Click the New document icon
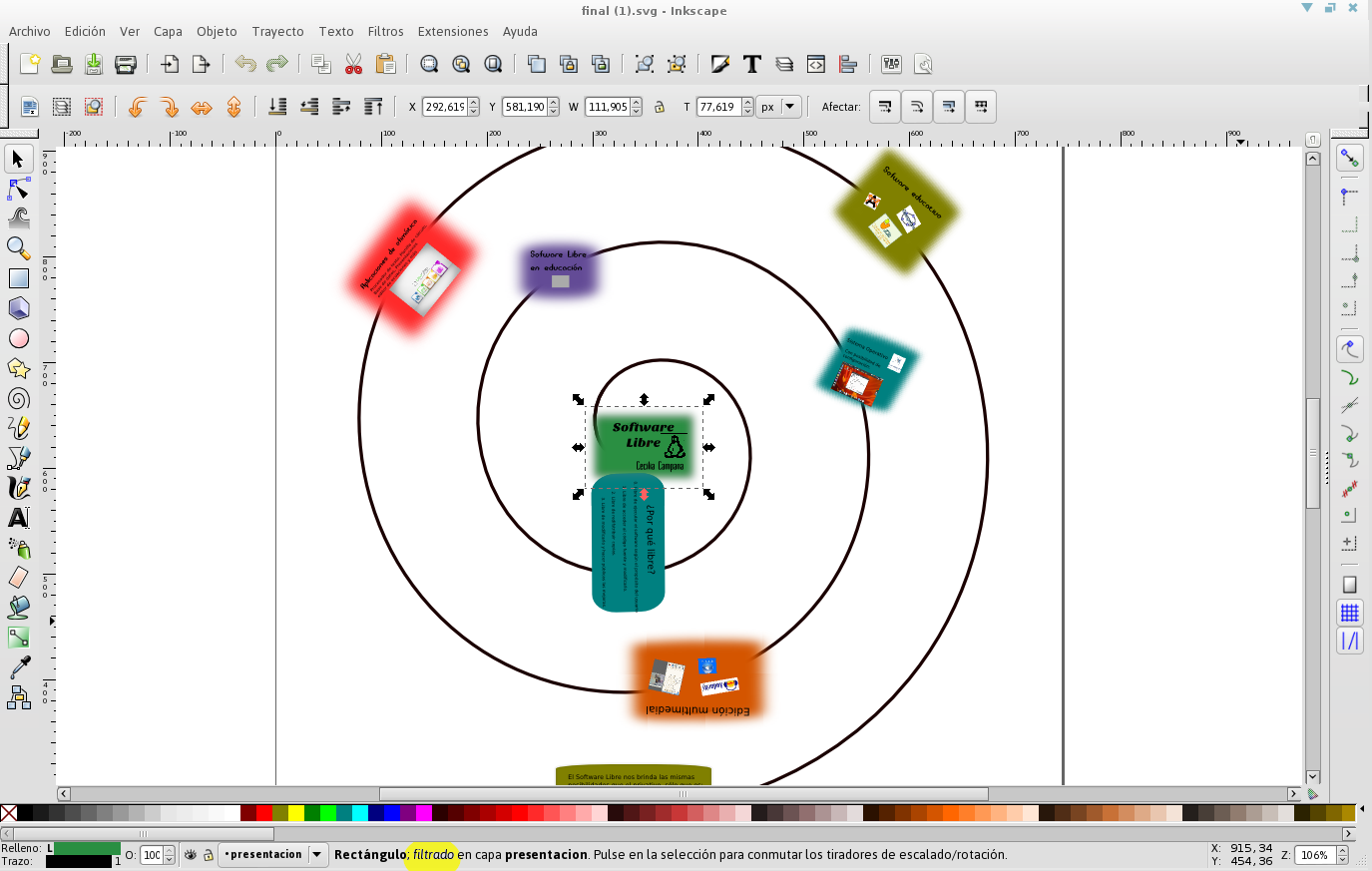Screen dimensions: 1372x871 click(30, 64)
